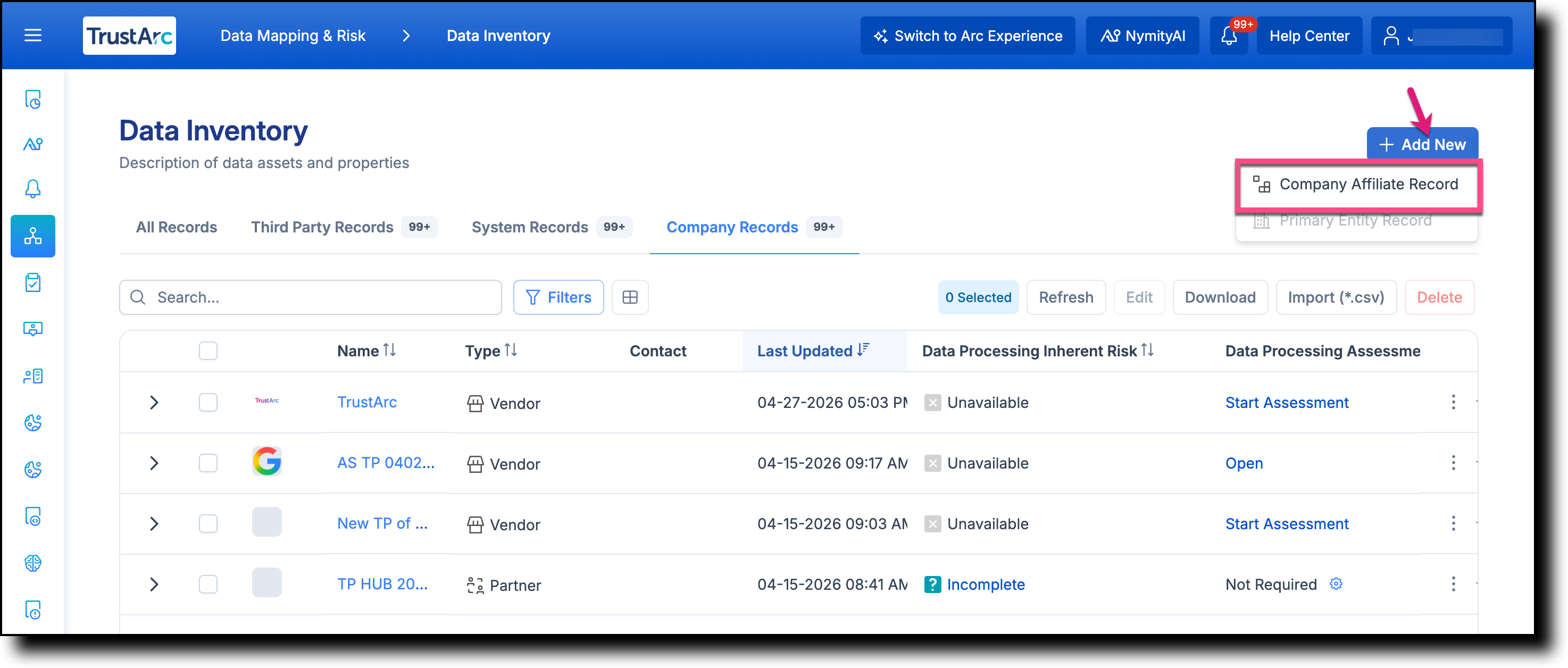1568x668 pixels.
Task: Open the first cookie consent sidebar icon
Action: click(33, 423)
